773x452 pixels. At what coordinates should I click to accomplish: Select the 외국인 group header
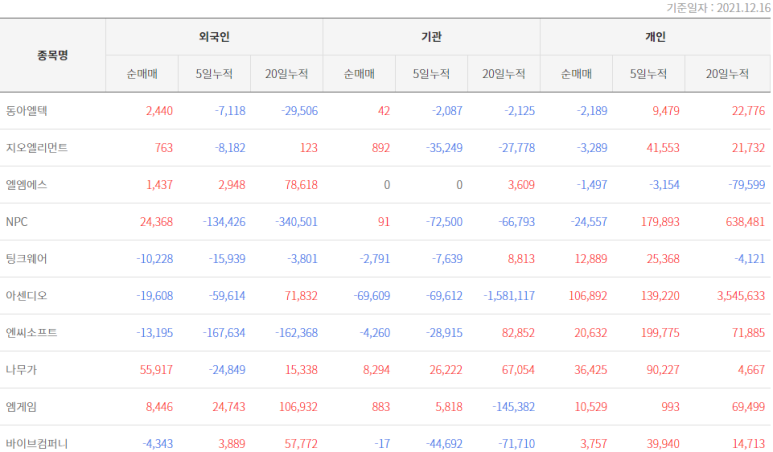tap(214, 37)
